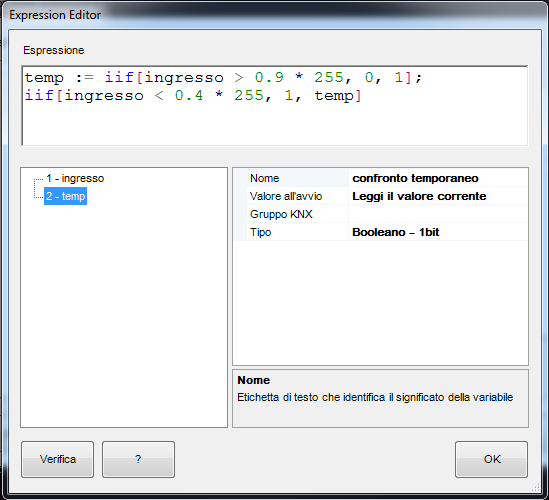Click the '0.9' number in the expression
This screenshot has height=500, width=549.
269,77
